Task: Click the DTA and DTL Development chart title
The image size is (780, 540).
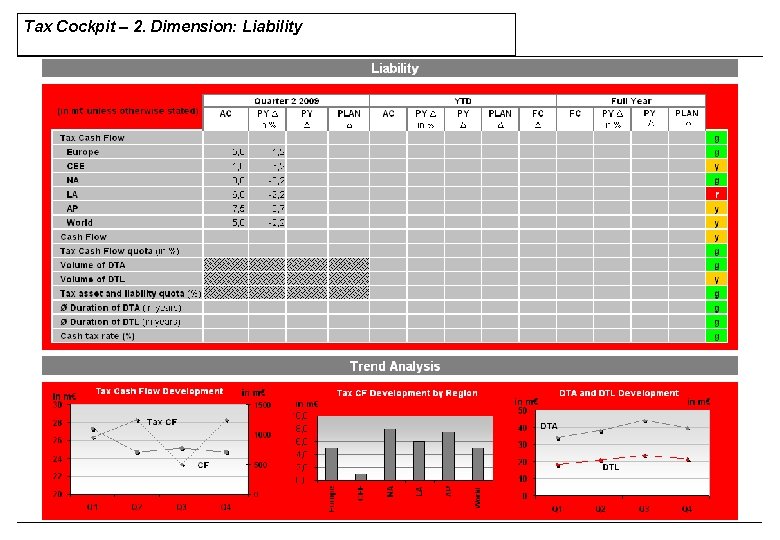Action: click(619, 393)
